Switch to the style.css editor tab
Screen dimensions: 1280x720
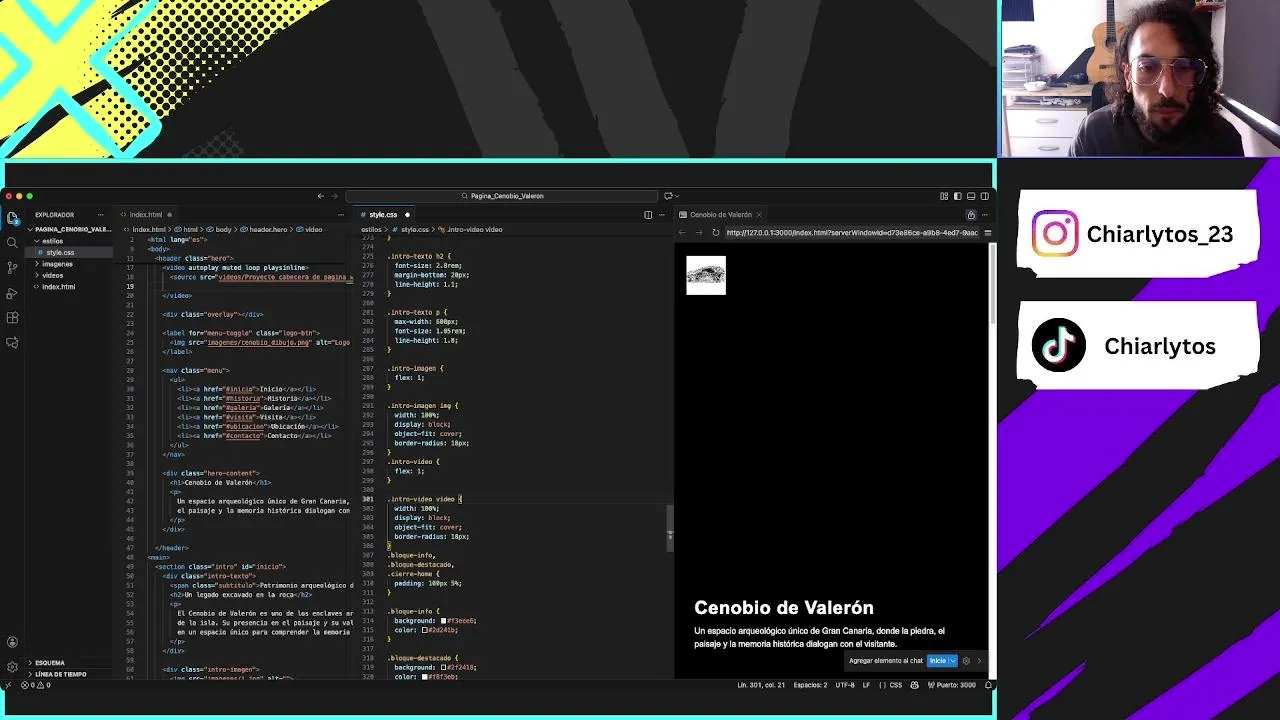383,214
